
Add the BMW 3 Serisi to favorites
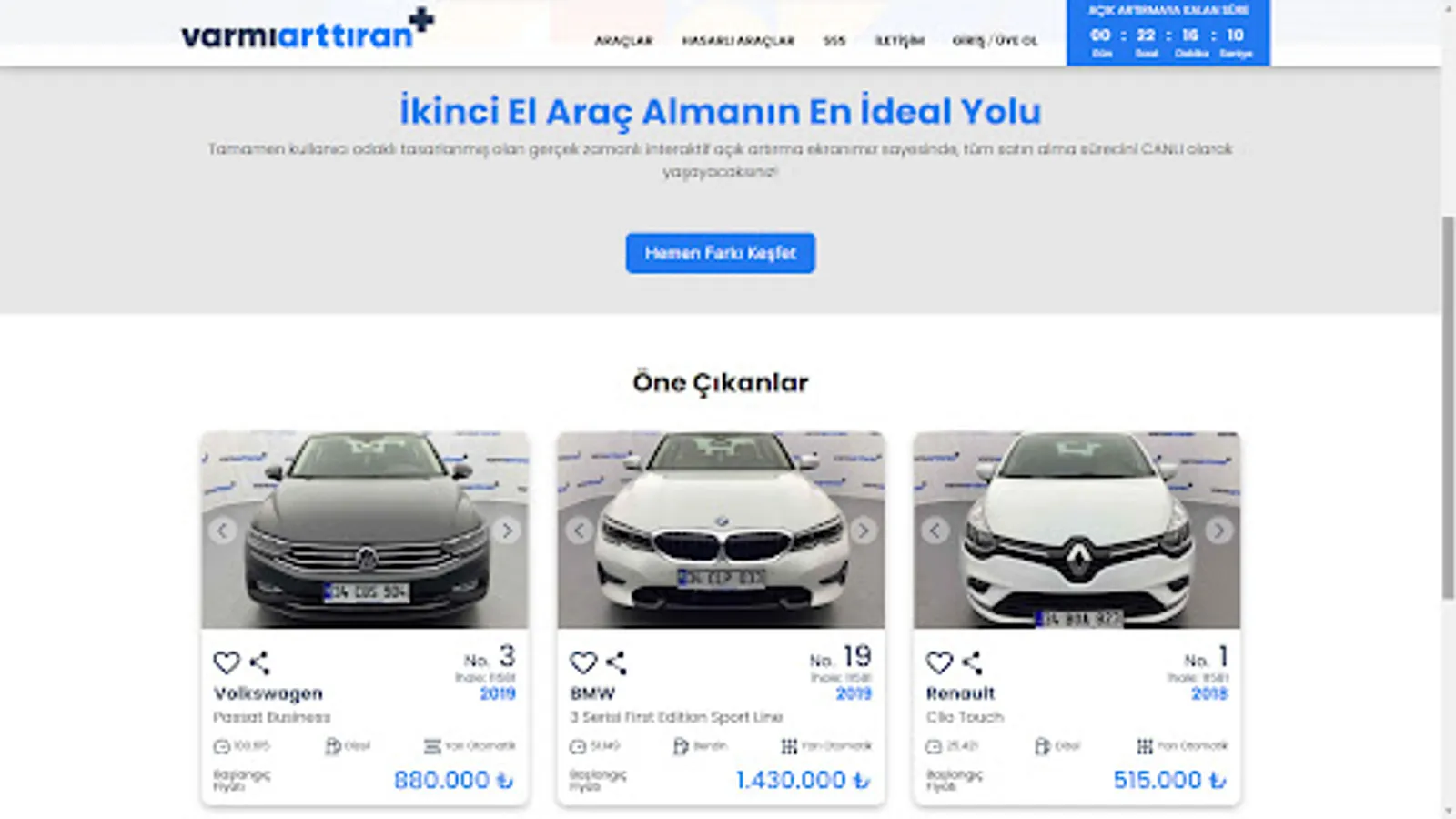coord(583,662)
